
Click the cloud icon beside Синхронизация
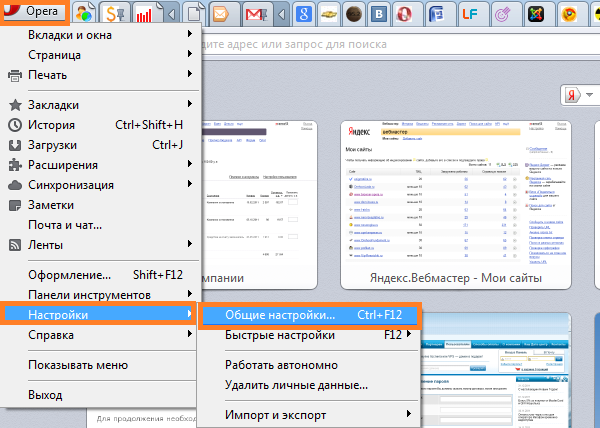[x=15, y=185]
